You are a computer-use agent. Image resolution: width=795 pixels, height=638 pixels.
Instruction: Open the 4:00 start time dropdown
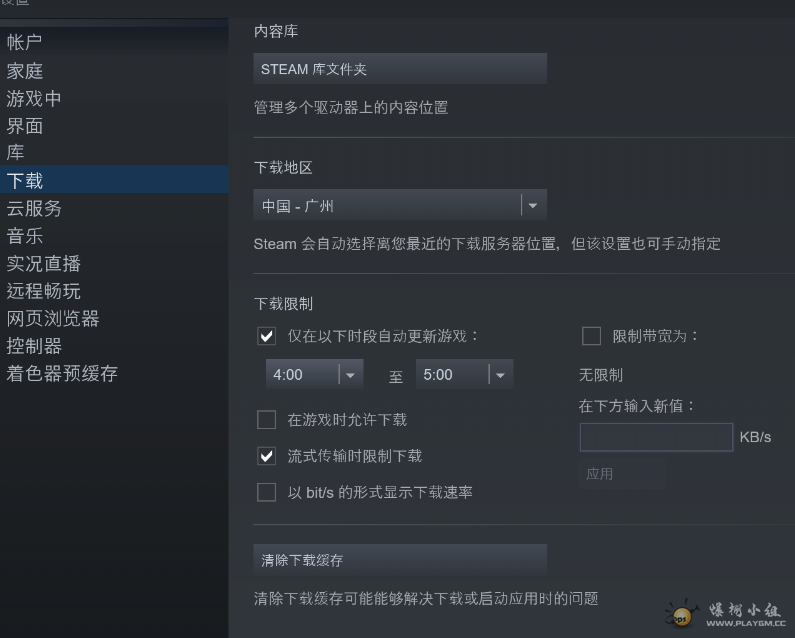pyautogui.click(x=314, y=375)
